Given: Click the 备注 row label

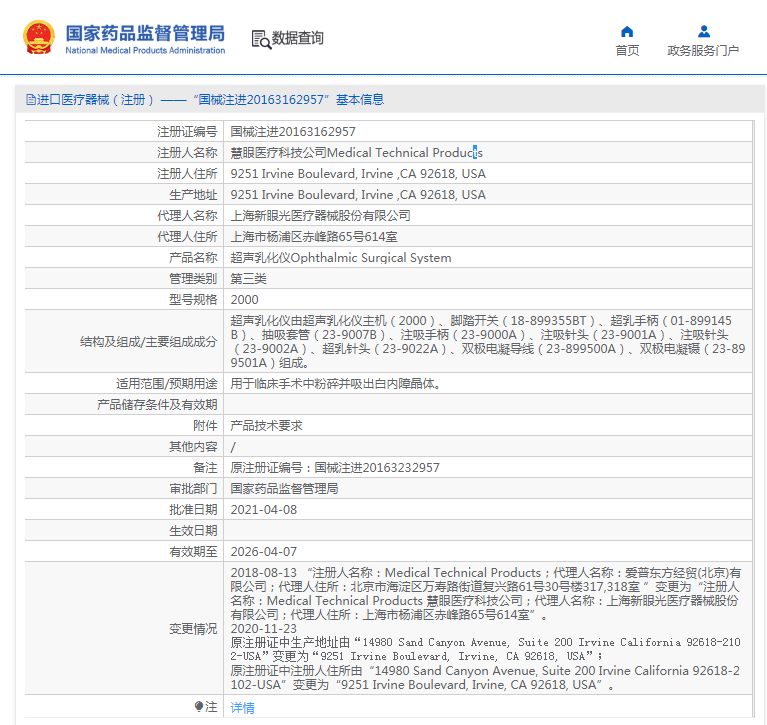Looking at the screenshot, I should click(x=205, y=468).
